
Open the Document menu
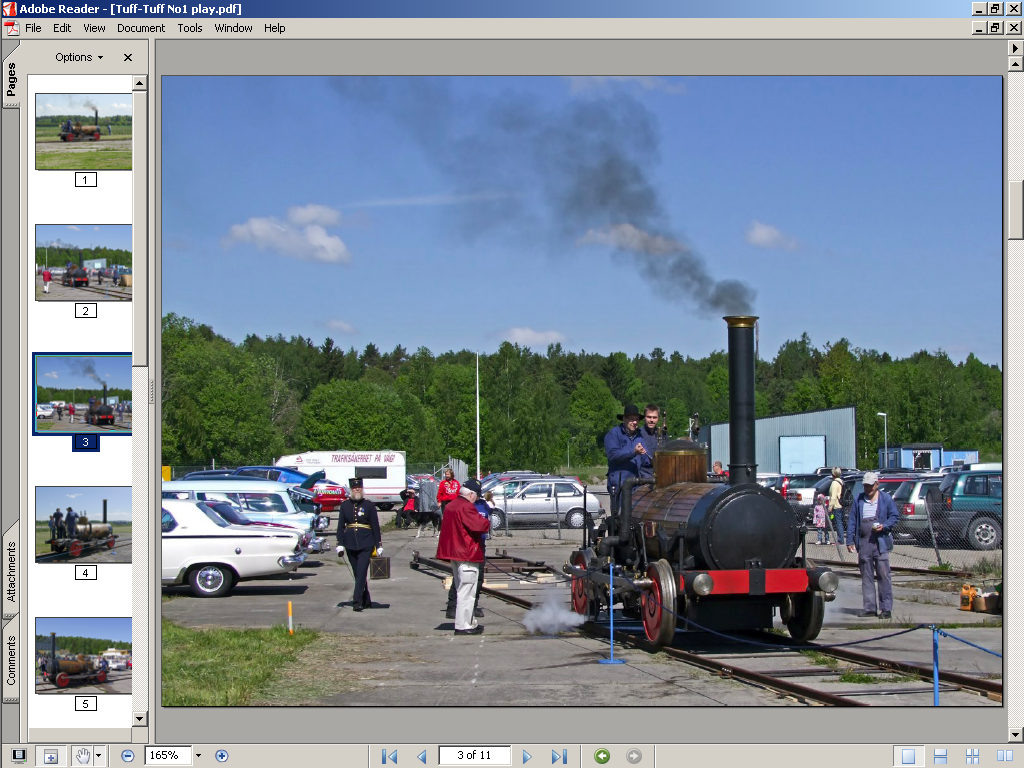click(x=141, y=28)
